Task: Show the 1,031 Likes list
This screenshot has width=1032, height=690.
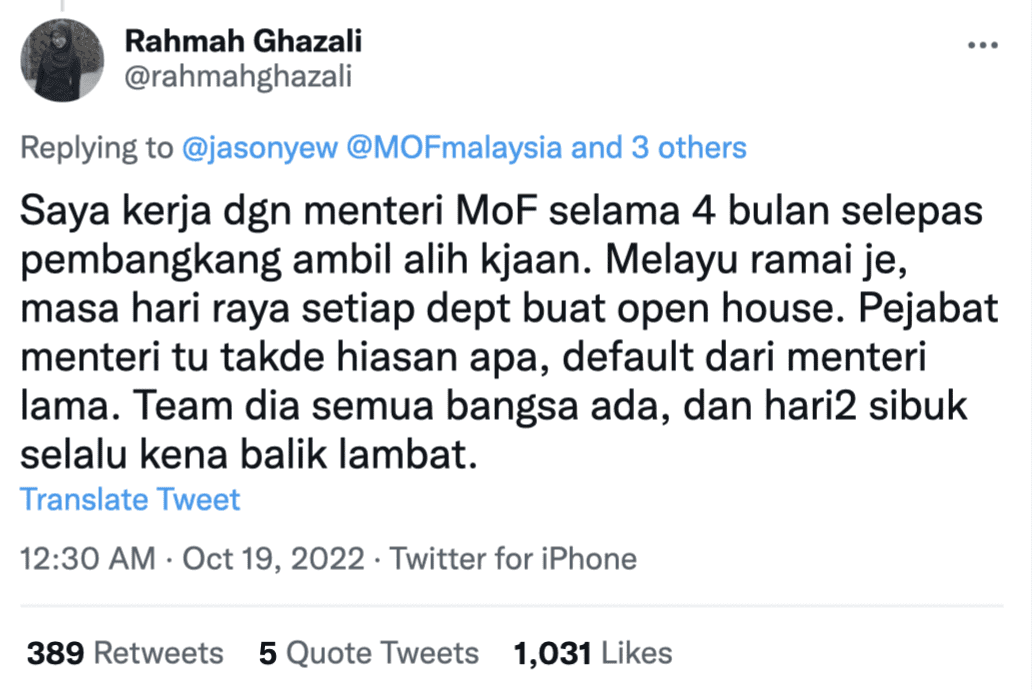Action: click(592, 653)
